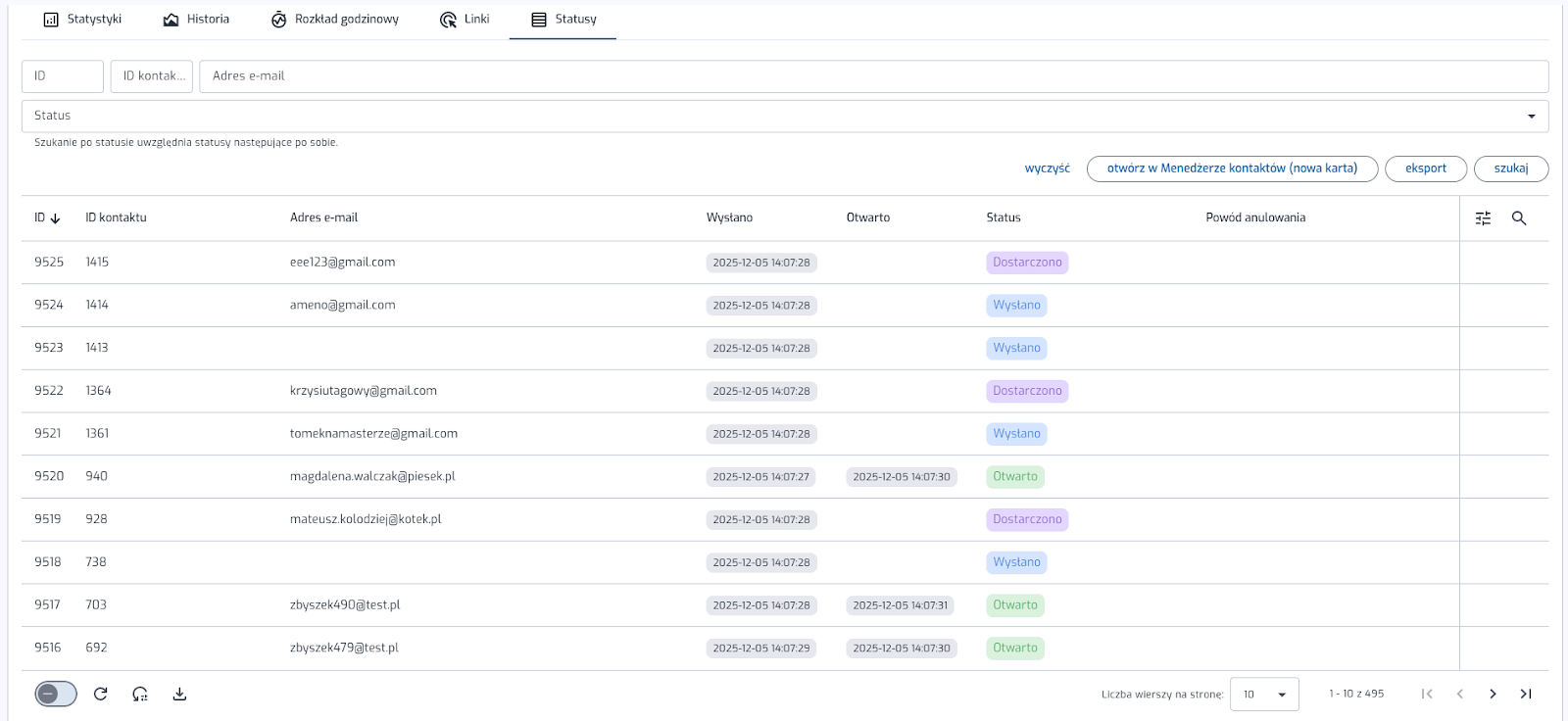Open the Historia tab
This screenshot has height=721, width=1568.
pos(196,20)
